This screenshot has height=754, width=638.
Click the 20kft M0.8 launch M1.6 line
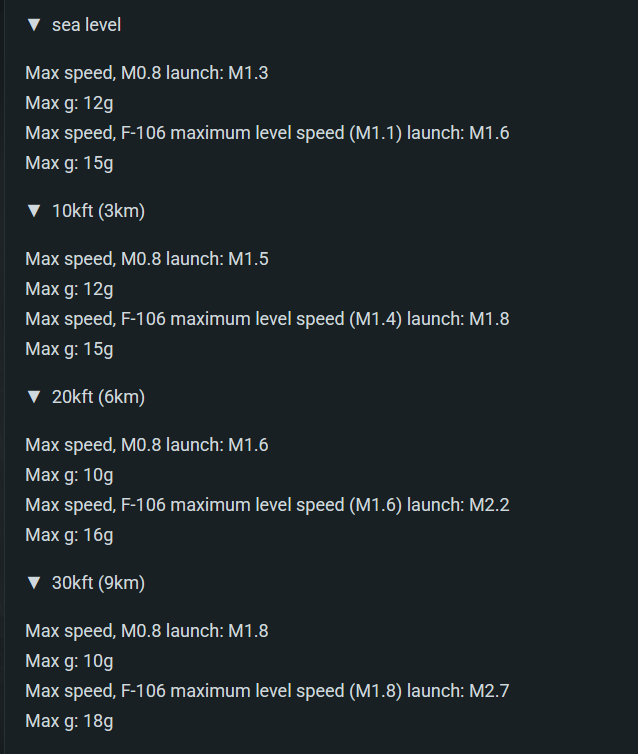click(147, 445)
